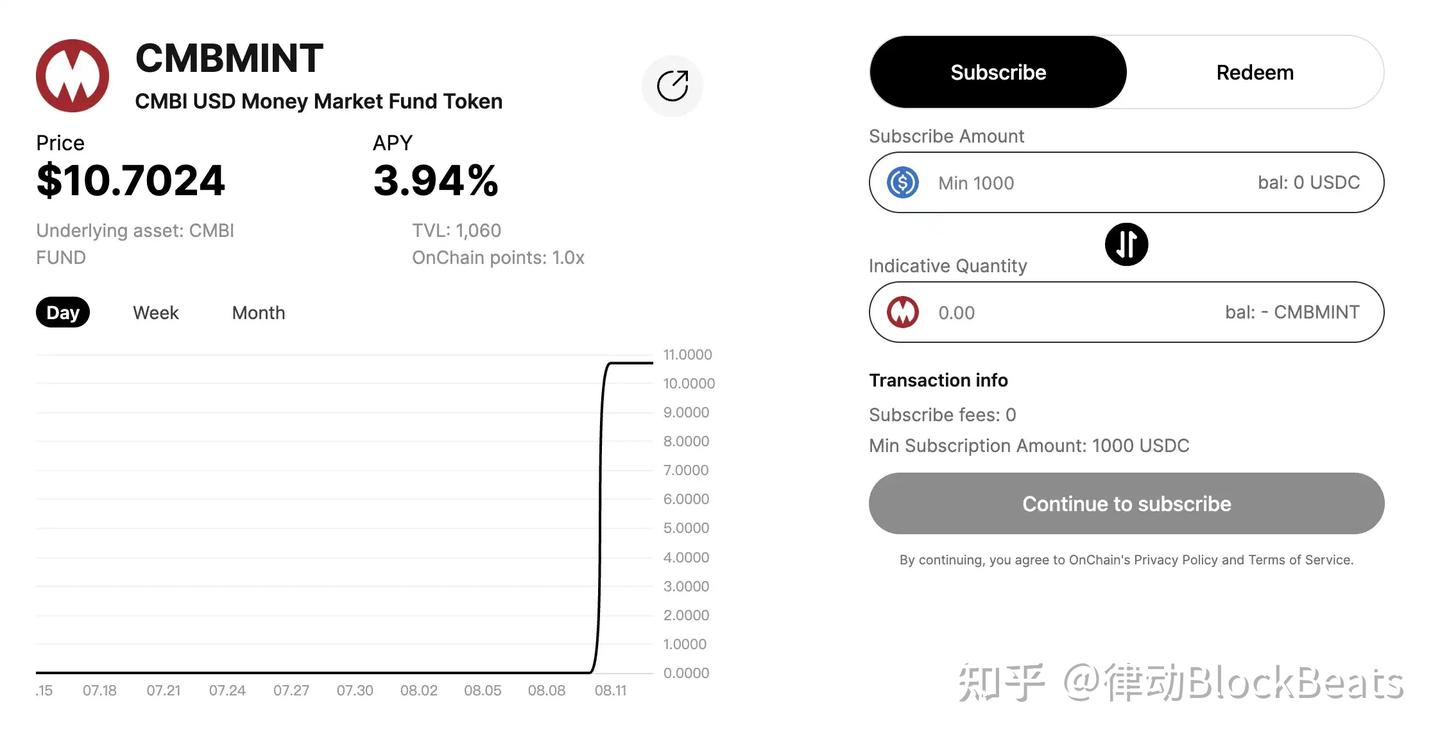Switch chart view to Month
Screen dimensions: 1440x741
258,312
